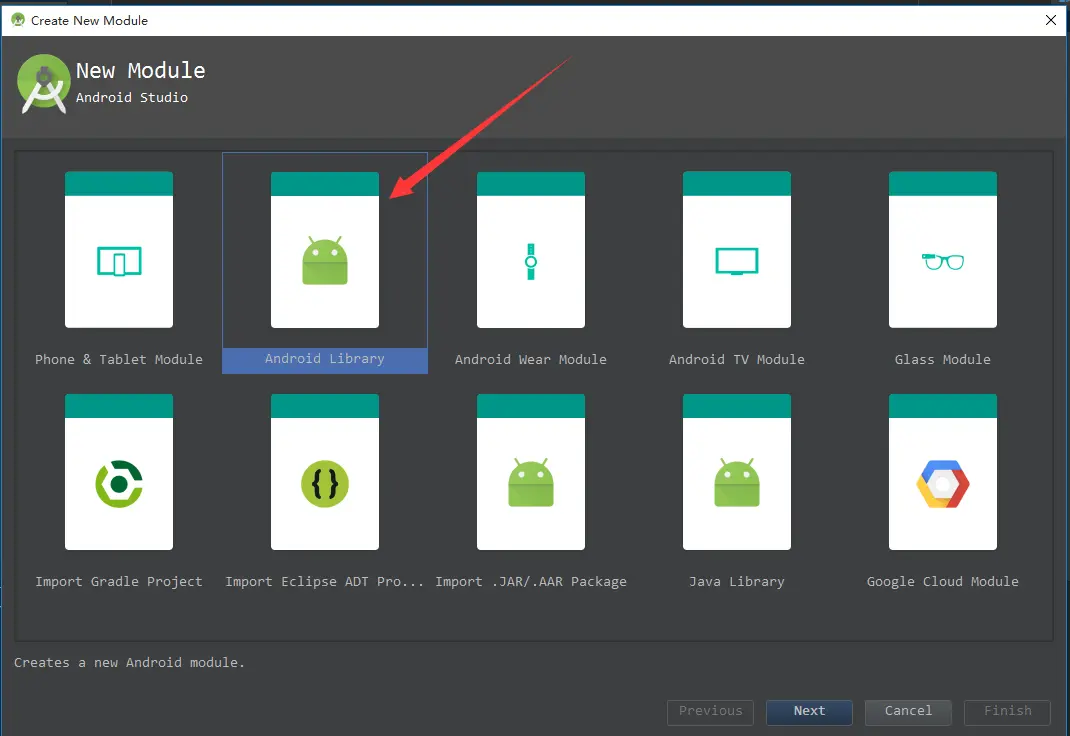Click the 'Google Cloud Module' label

point(943,582)
